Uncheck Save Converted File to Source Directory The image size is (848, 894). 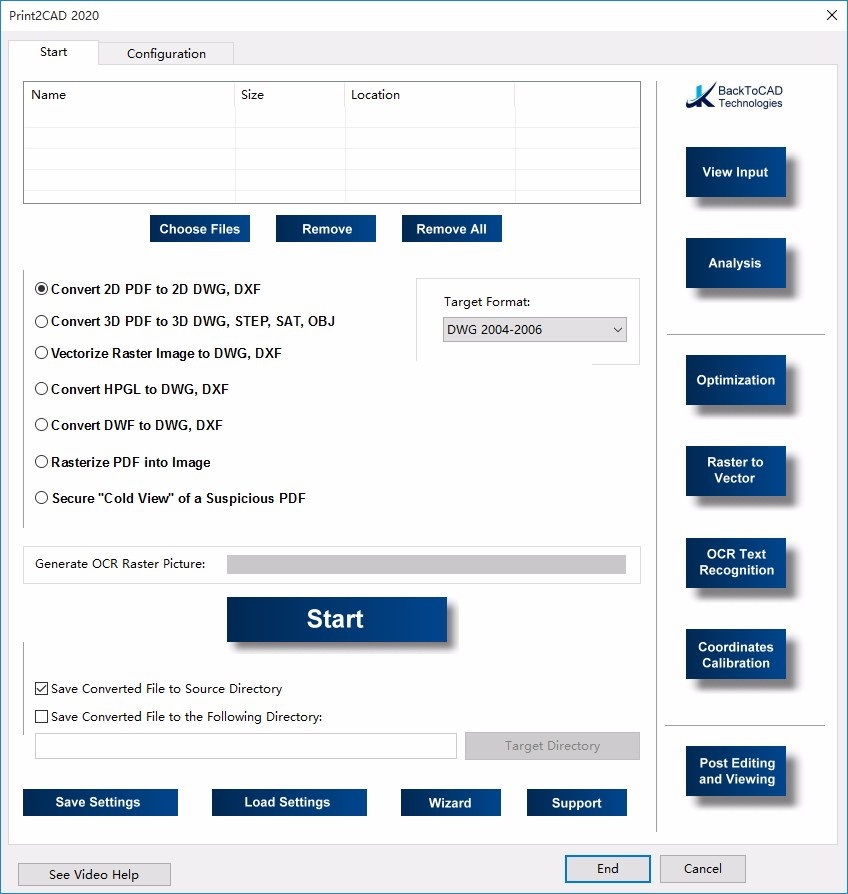pyautogui.click(x=41, y=689)
